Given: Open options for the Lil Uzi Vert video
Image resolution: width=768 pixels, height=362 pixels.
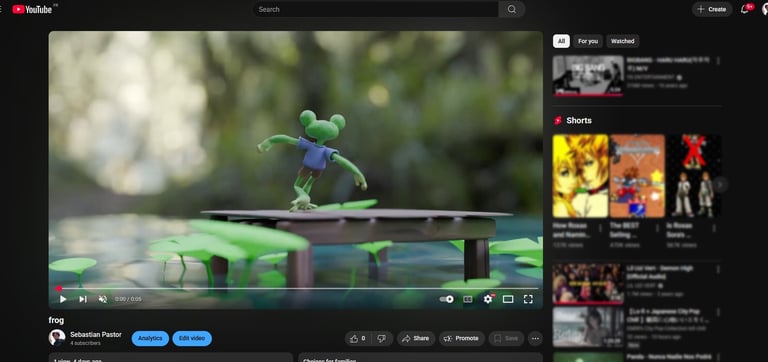Looking at the screenshot, I should (x=718, y=269).
